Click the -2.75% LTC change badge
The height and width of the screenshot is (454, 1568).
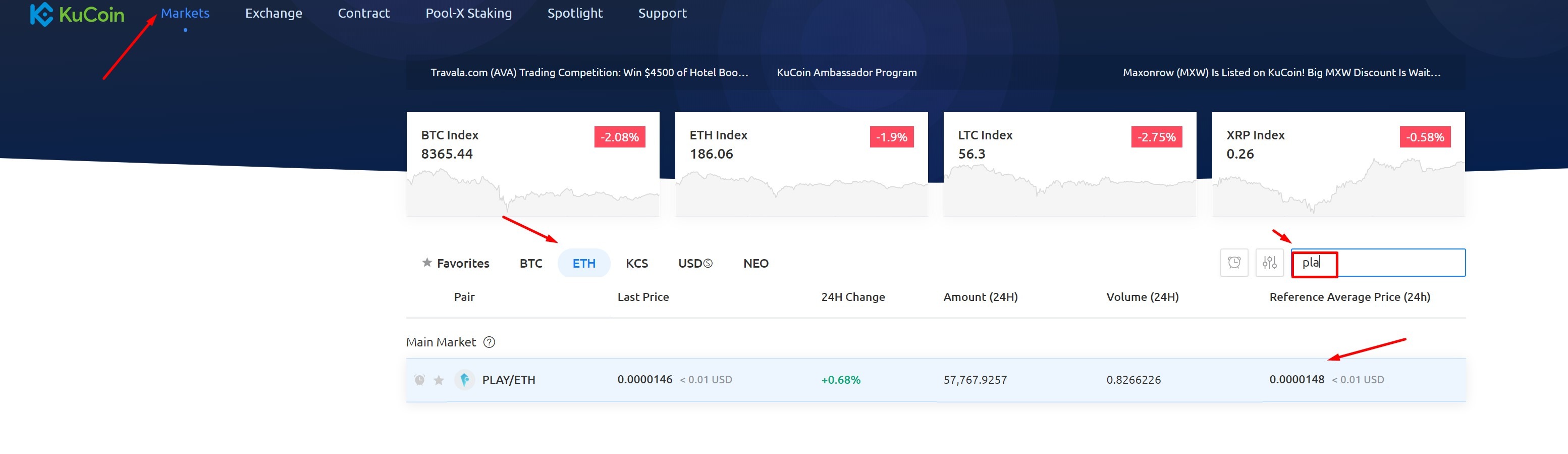(1157, 137)
